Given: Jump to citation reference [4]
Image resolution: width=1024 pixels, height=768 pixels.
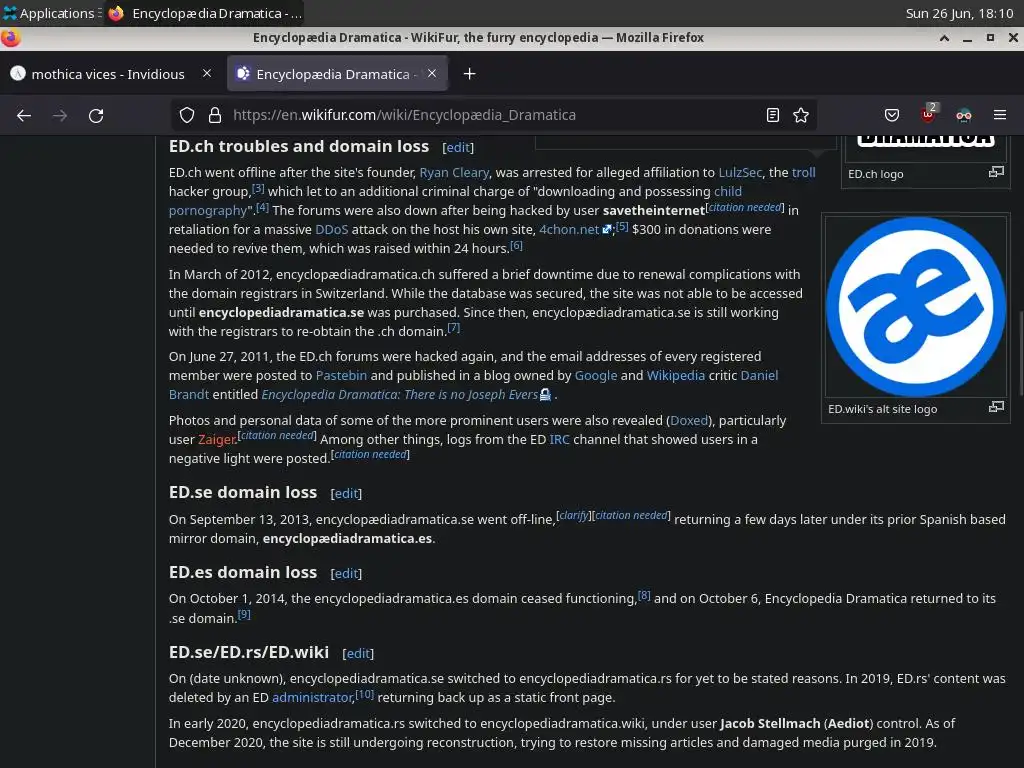Looking at the screenshot, I should pyautogui.click(x=263, y=207).
